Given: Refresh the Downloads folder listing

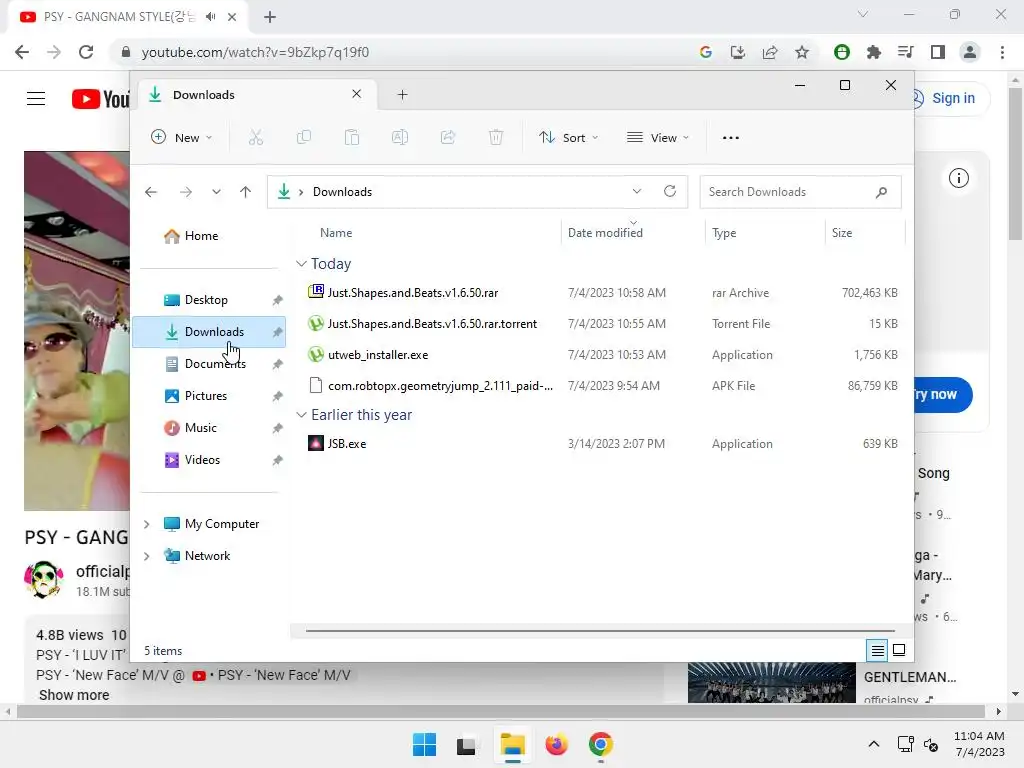Looking at the screenshot, I should 669,191.
